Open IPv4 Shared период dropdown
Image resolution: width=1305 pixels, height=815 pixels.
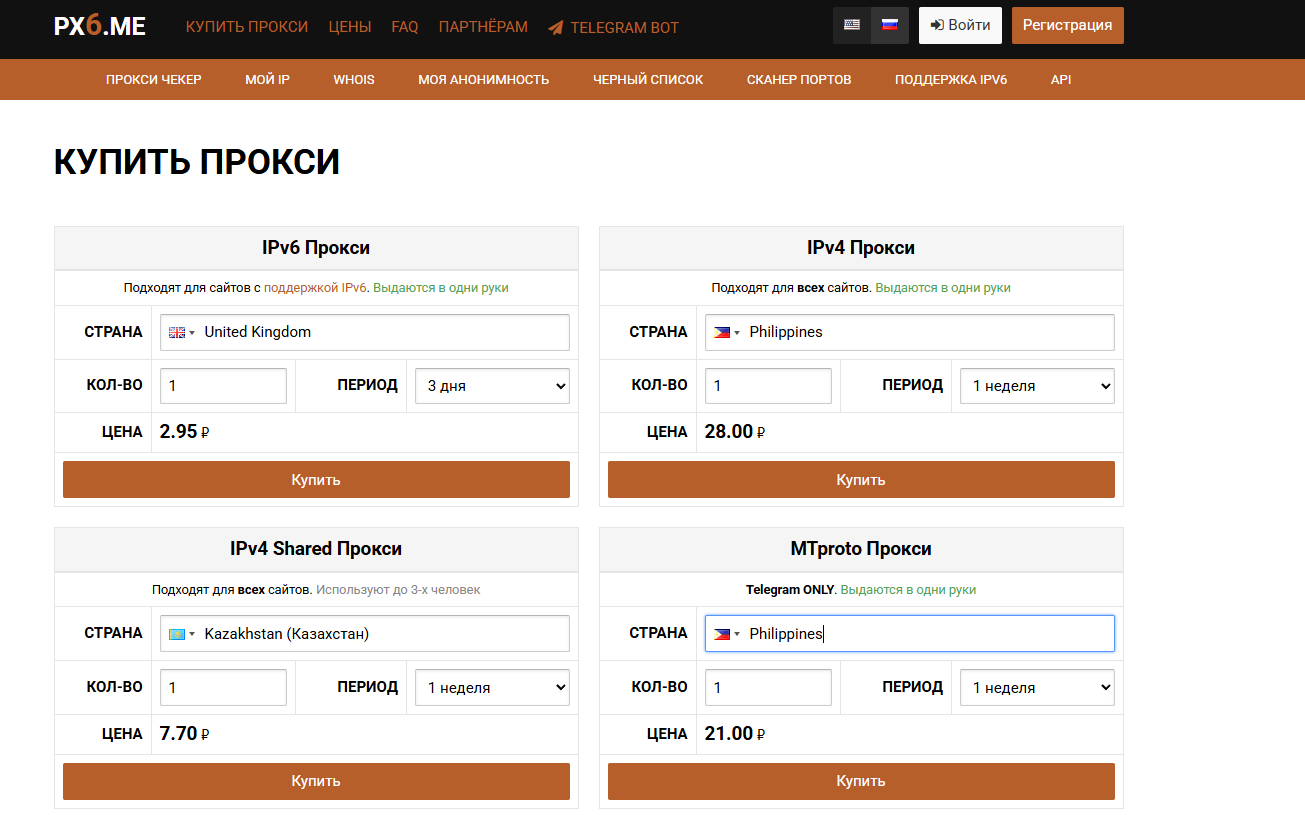[x=492, y=688]
